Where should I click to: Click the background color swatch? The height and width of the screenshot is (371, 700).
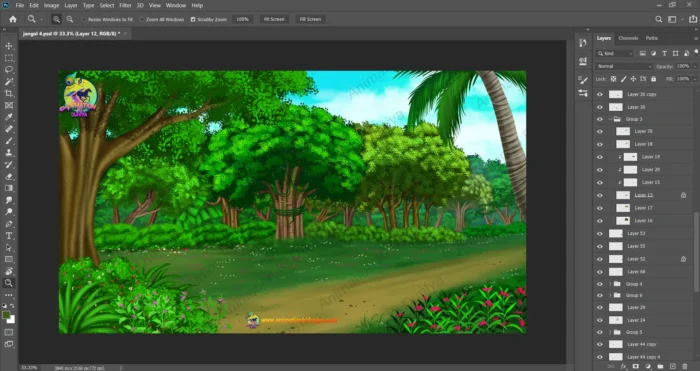tap(11, 320)
